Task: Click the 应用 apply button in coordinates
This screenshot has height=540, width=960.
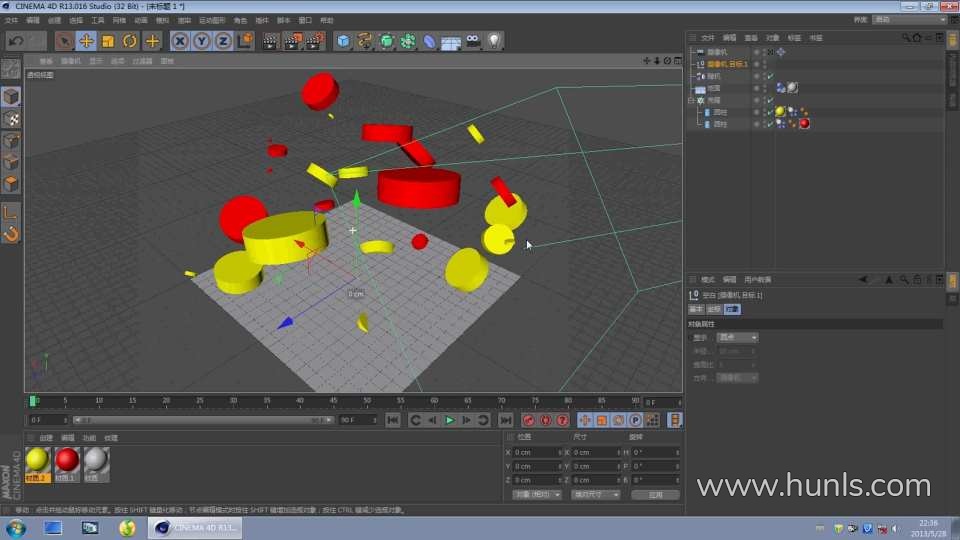Action: point(655,494)
